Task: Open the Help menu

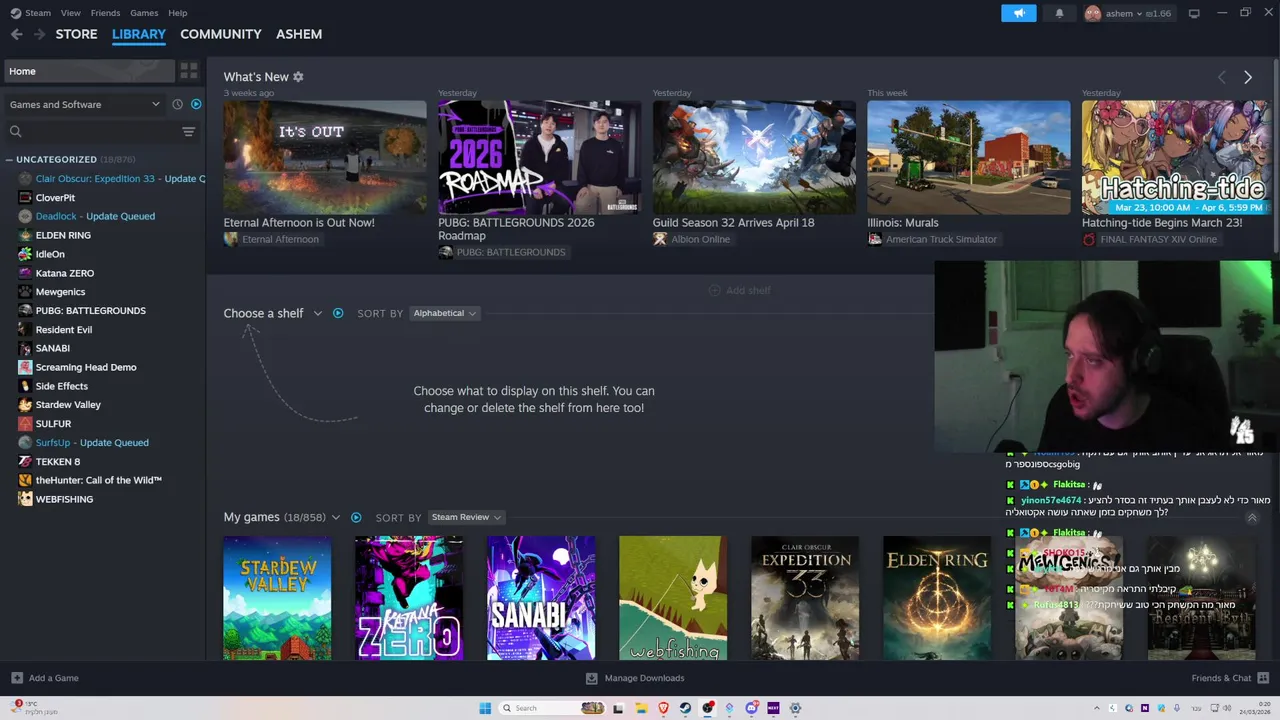Action: [178, 13]
